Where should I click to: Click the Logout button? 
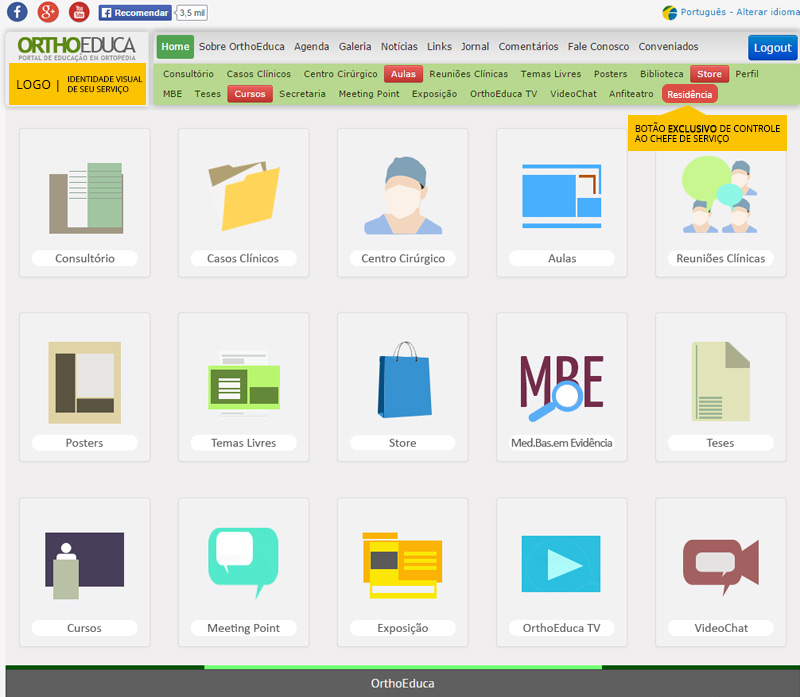[772, 47]
